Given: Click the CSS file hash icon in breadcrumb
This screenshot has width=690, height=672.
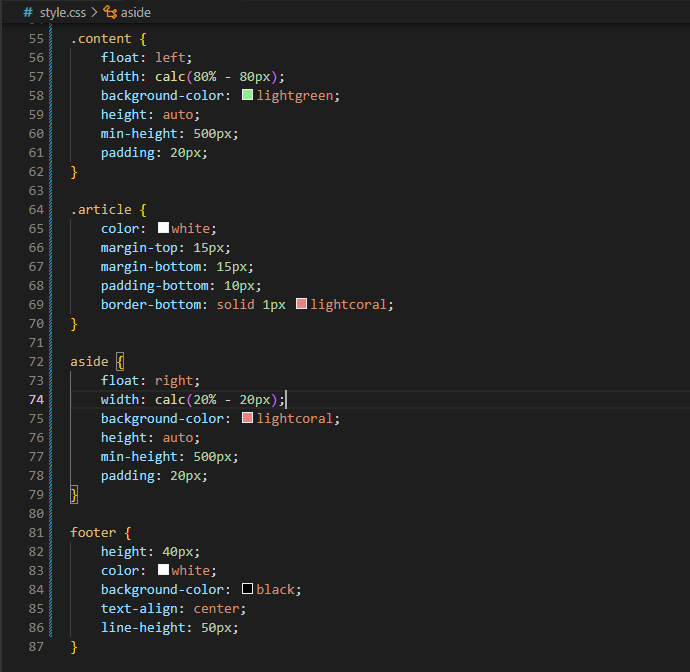Looking at the screenshot, I should pyautogui.click(x=28, y=12).
